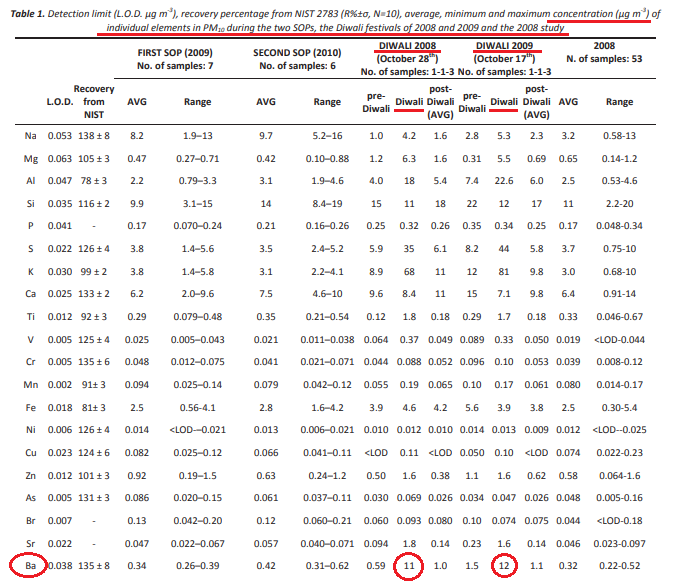The image size is (679, 581).
Task: Click the range cell '0.79–3.3'
Action: point(197,181)
